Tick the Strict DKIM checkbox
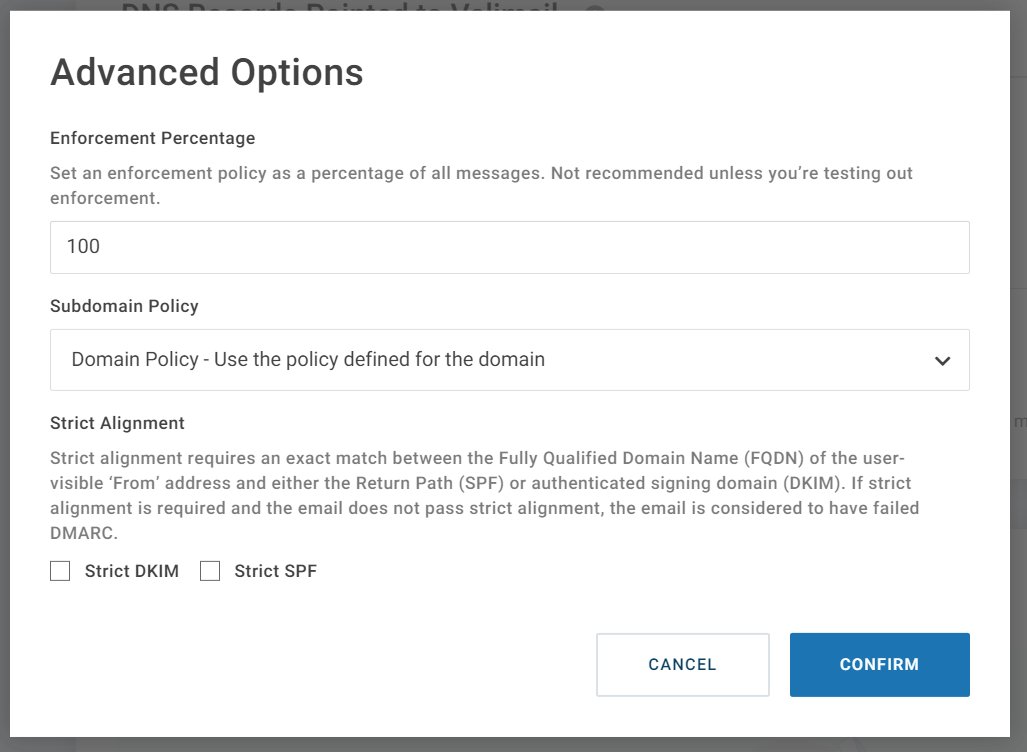The height and width of the screenshot is (752, 1027). (x=60, y=571)
